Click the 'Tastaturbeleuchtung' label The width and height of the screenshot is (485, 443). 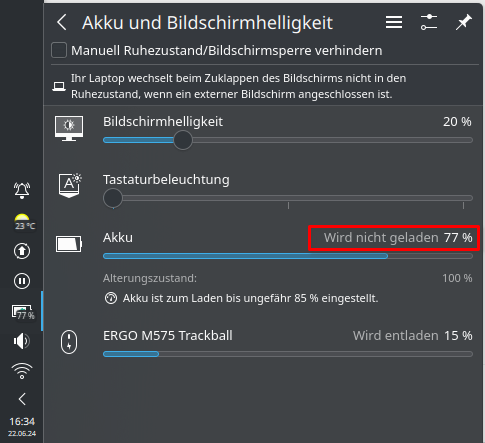pos(166,180)
